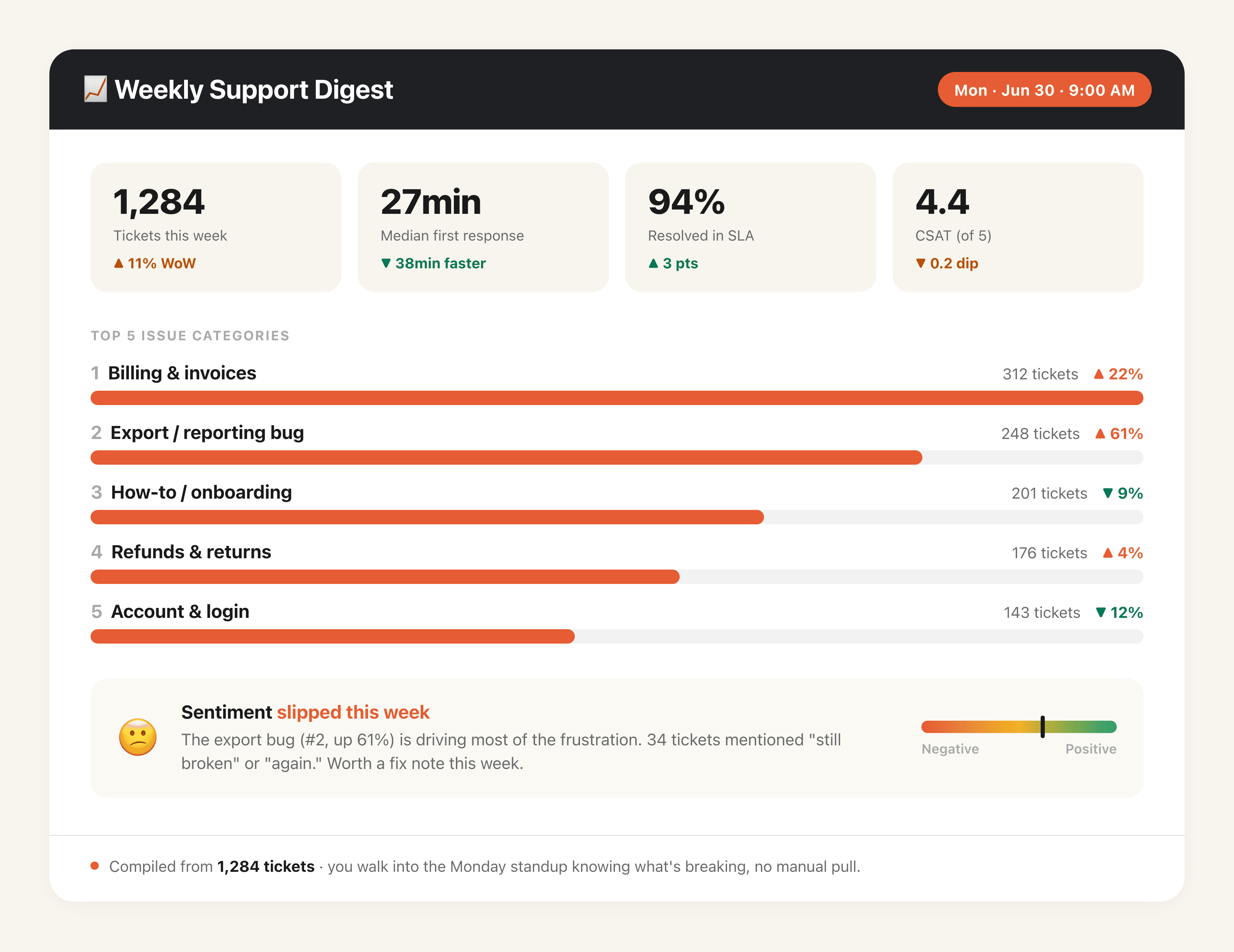The width and height of the screenshot is (1234, 952).
Task: Click the "176 tickets" count
Action: click(x=1049, y=553)
